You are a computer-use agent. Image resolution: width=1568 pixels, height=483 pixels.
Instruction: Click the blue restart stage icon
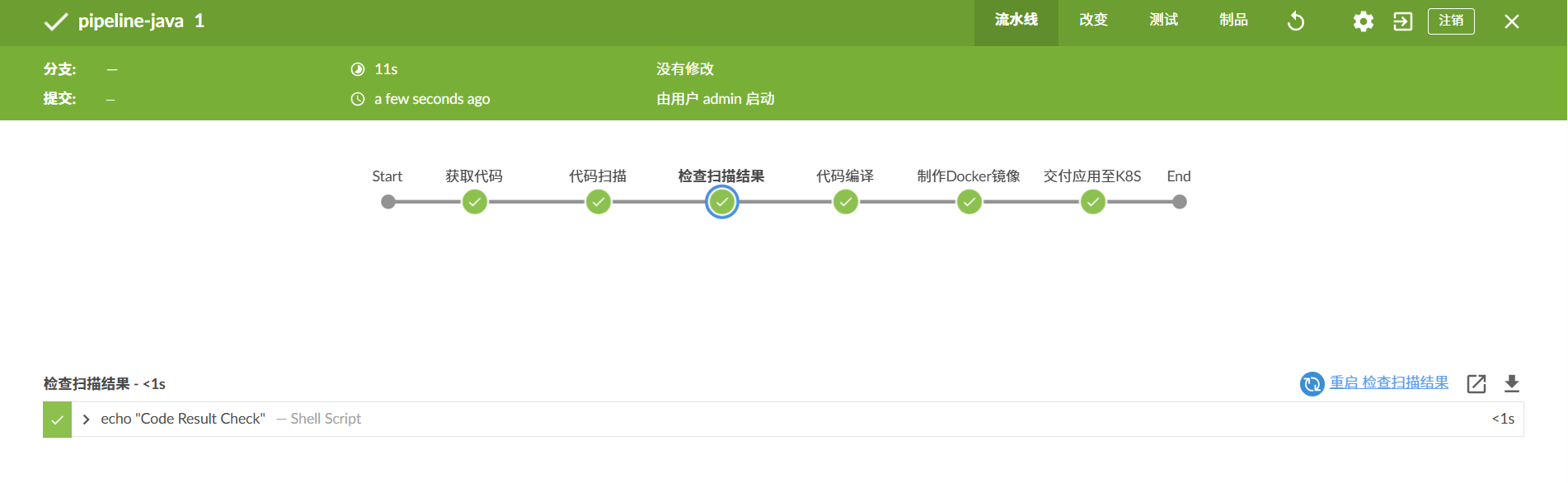click(x=1312, y=384)
